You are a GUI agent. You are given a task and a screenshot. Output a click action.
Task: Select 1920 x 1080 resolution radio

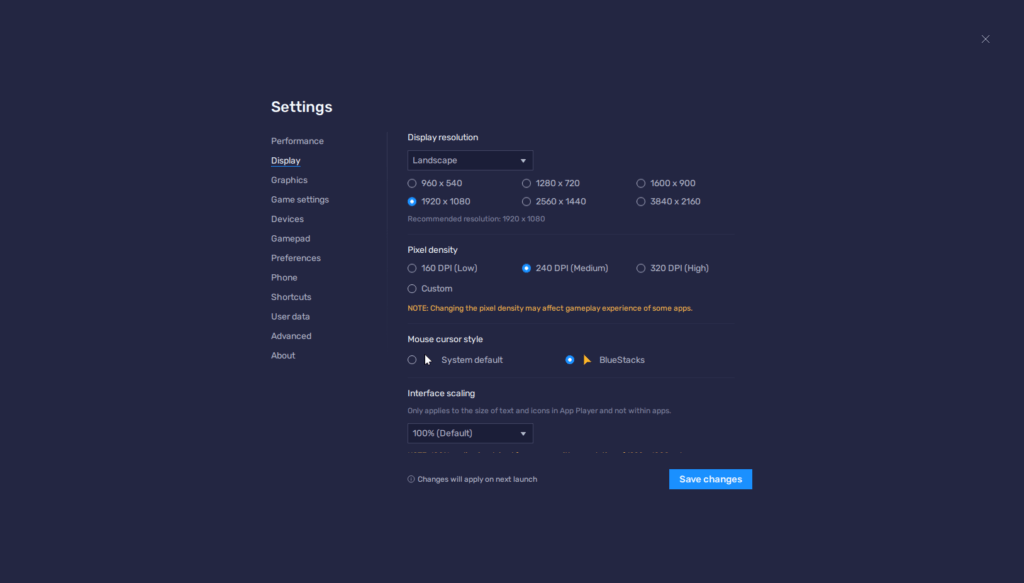(x=411, y=202)
